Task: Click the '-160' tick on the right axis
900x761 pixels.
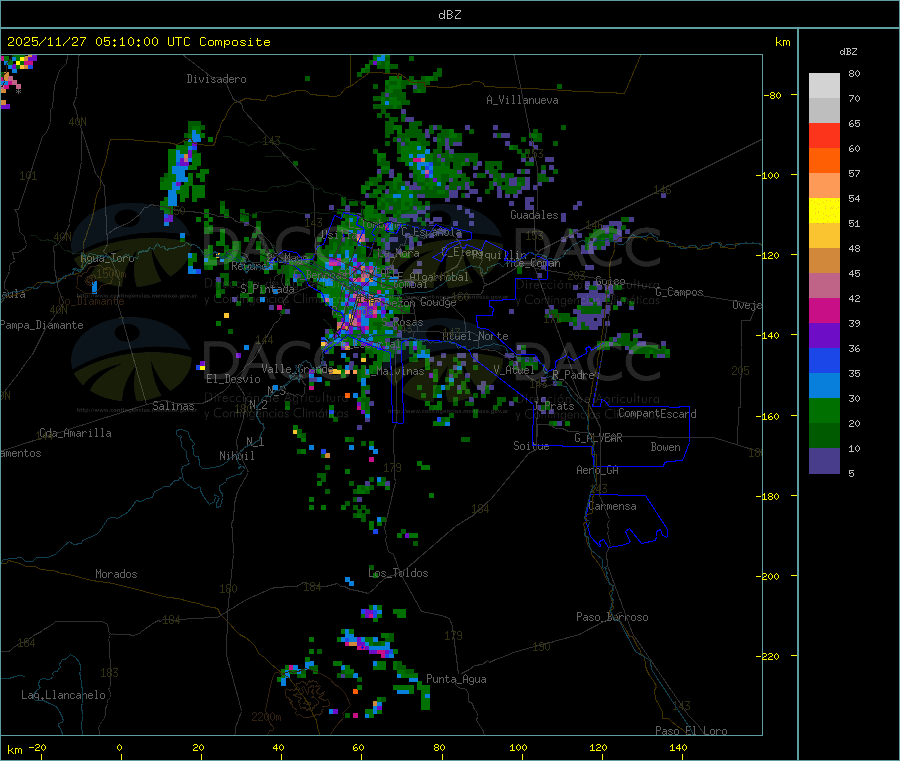Action: click(x=767, y=416)
